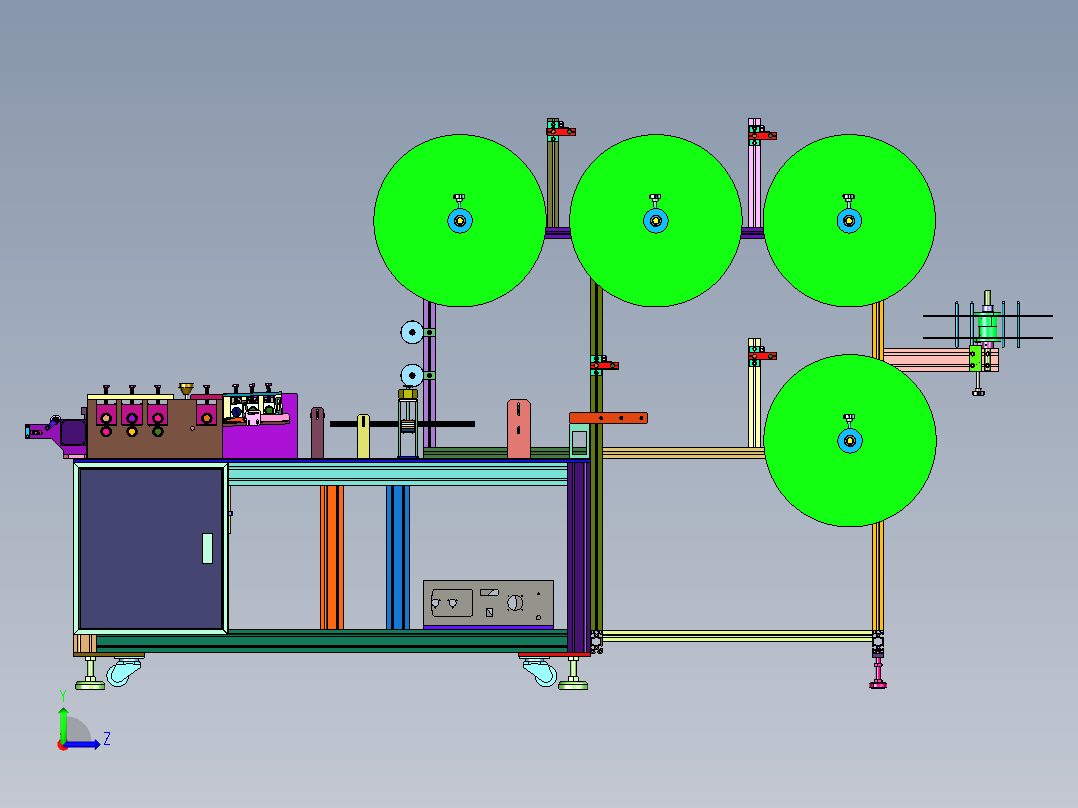
Task: Select the blue vertical support post
Action: click(x=397, y=558)
